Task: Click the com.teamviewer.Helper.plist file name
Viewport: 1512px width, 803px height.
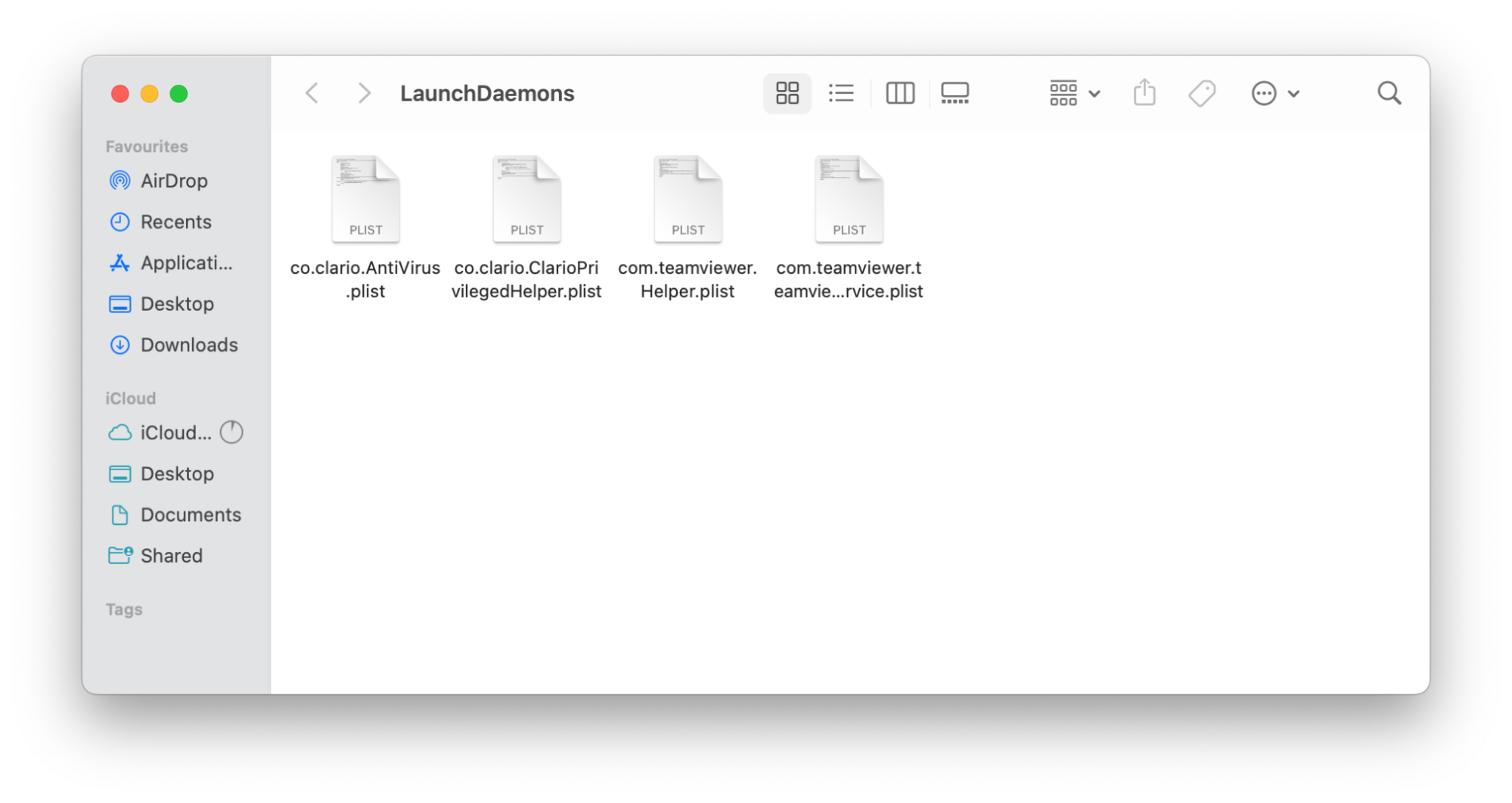Action: (688, 279)
